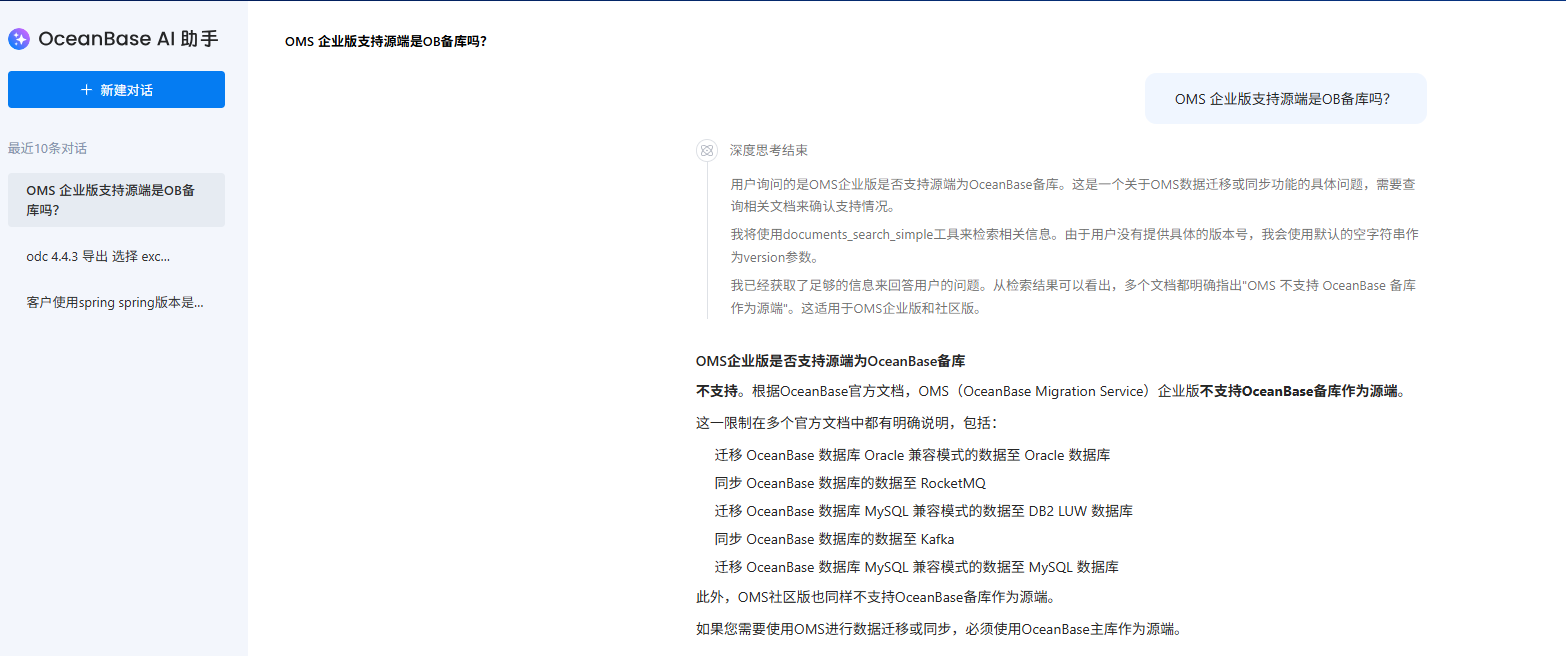Open doc 同步 OceanBase 数据库的数据至 Kafka

click(x=834, y=539)
